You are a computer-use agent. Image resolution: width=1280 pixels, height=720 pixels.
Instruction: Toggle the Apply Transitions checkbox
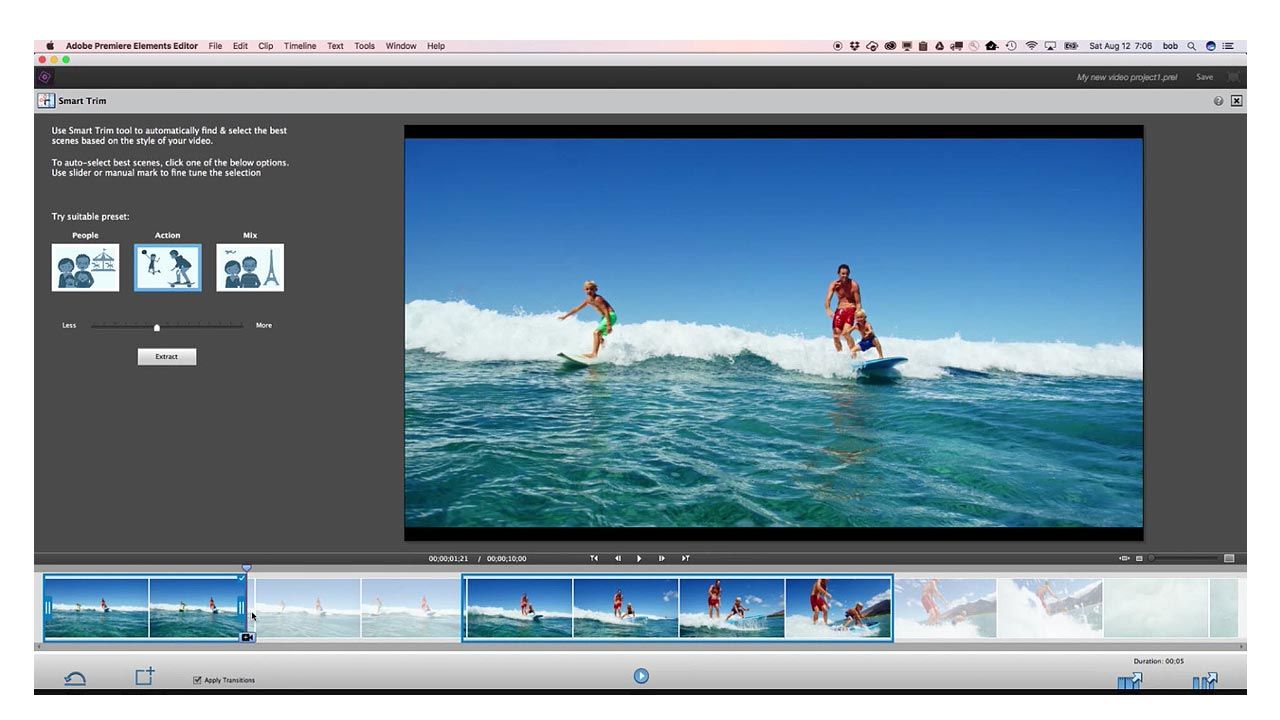(197, 680)
